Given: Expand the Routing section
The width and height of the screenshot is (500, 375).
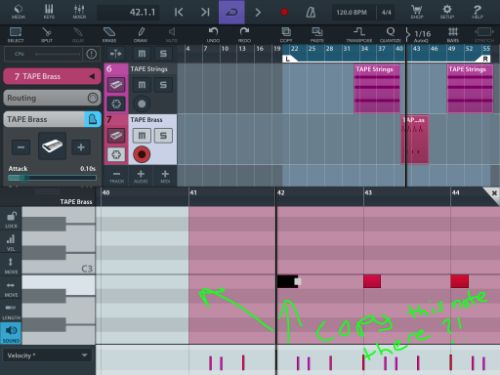Looking at the screenshot, I should click(52, 98).
